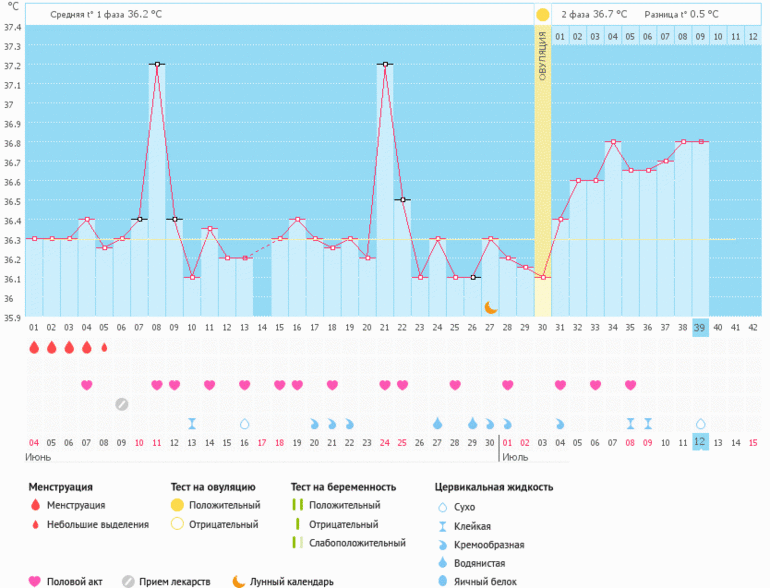Click the dry fluid drop on cycle day 39
Image resolution: width=770 pixels, height=588 pixels.
pos(700,423)
